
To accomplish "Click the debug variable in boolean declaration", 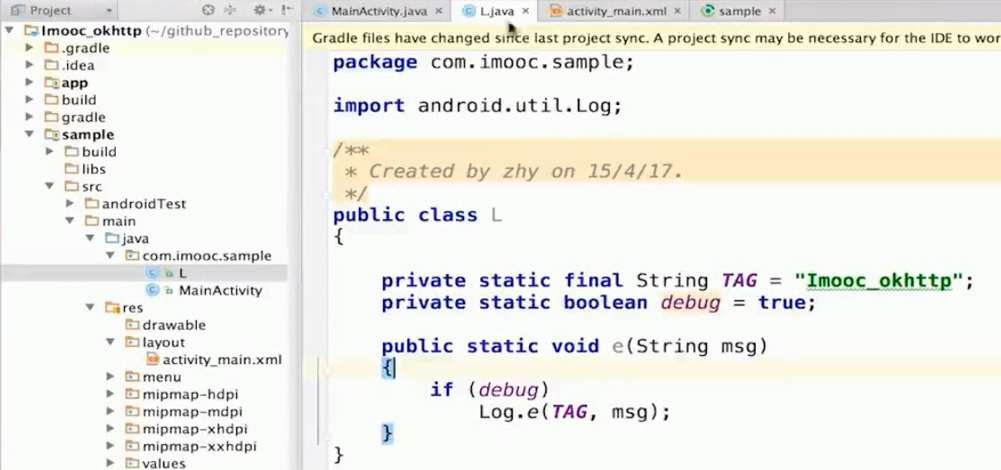I will (690, 302).
